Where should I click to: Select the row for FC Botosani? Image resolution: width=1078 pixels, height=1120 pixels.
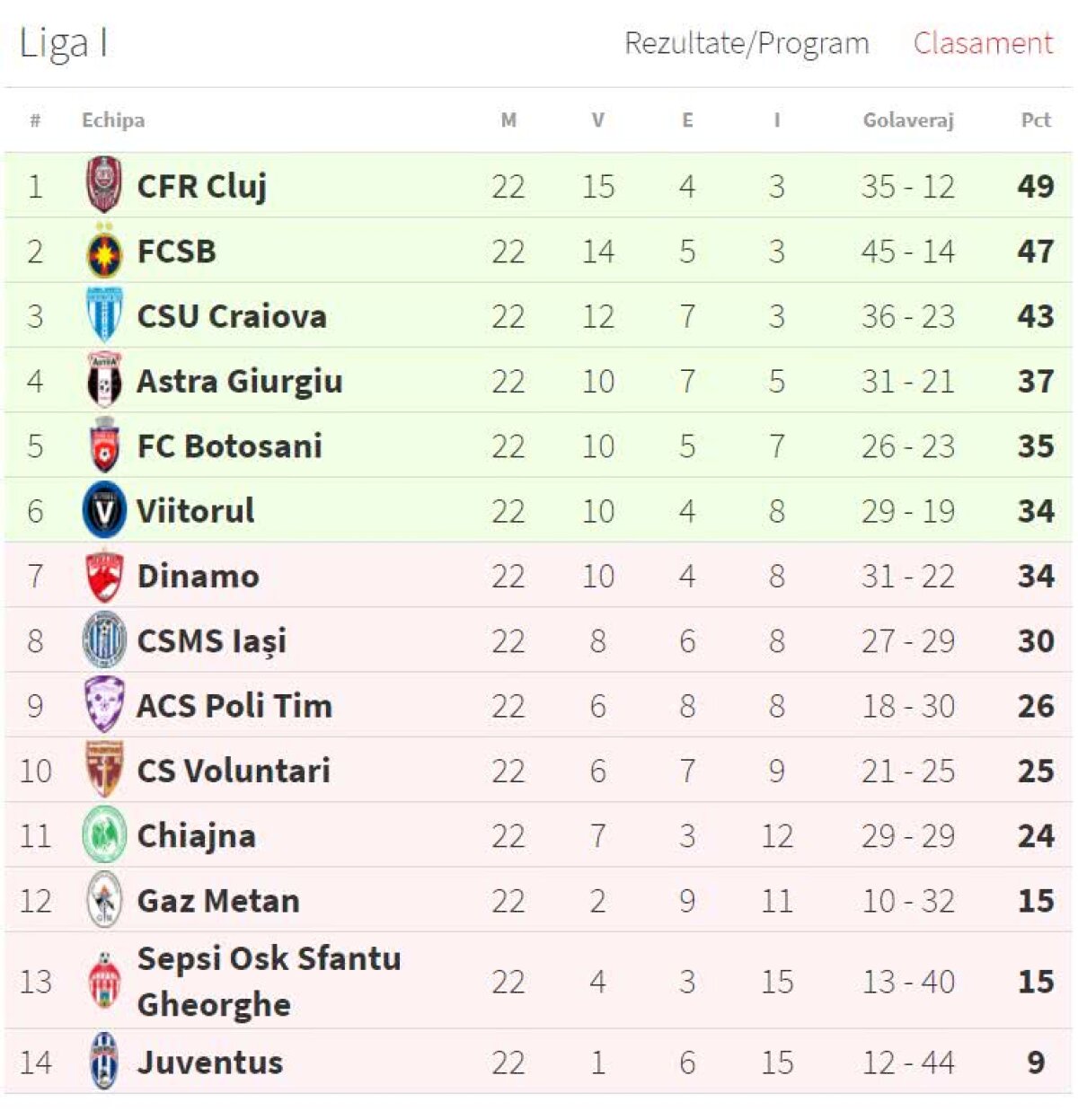tap(539, 445)
